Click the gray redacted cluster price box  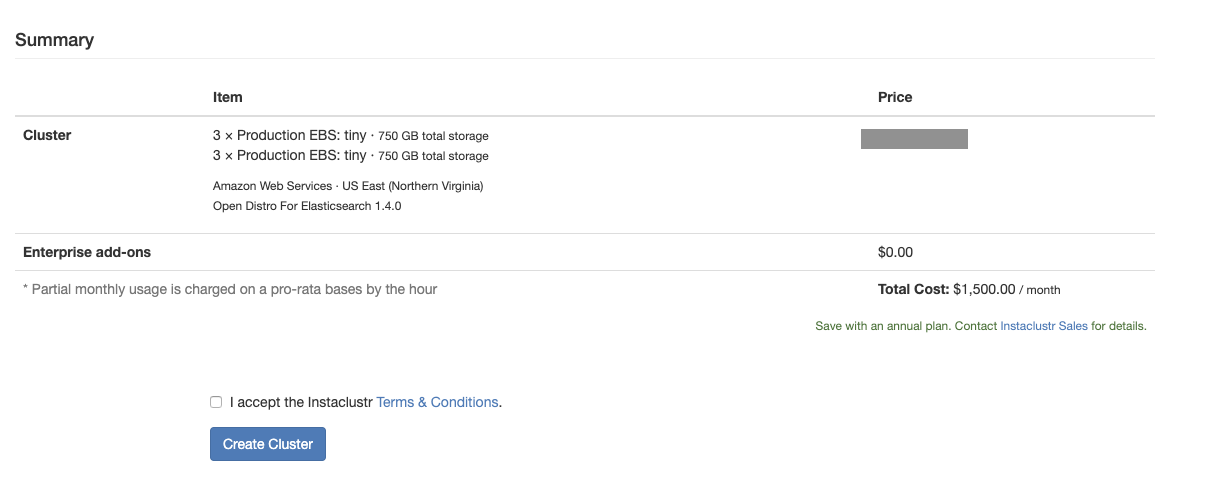(x=914, y=139)
